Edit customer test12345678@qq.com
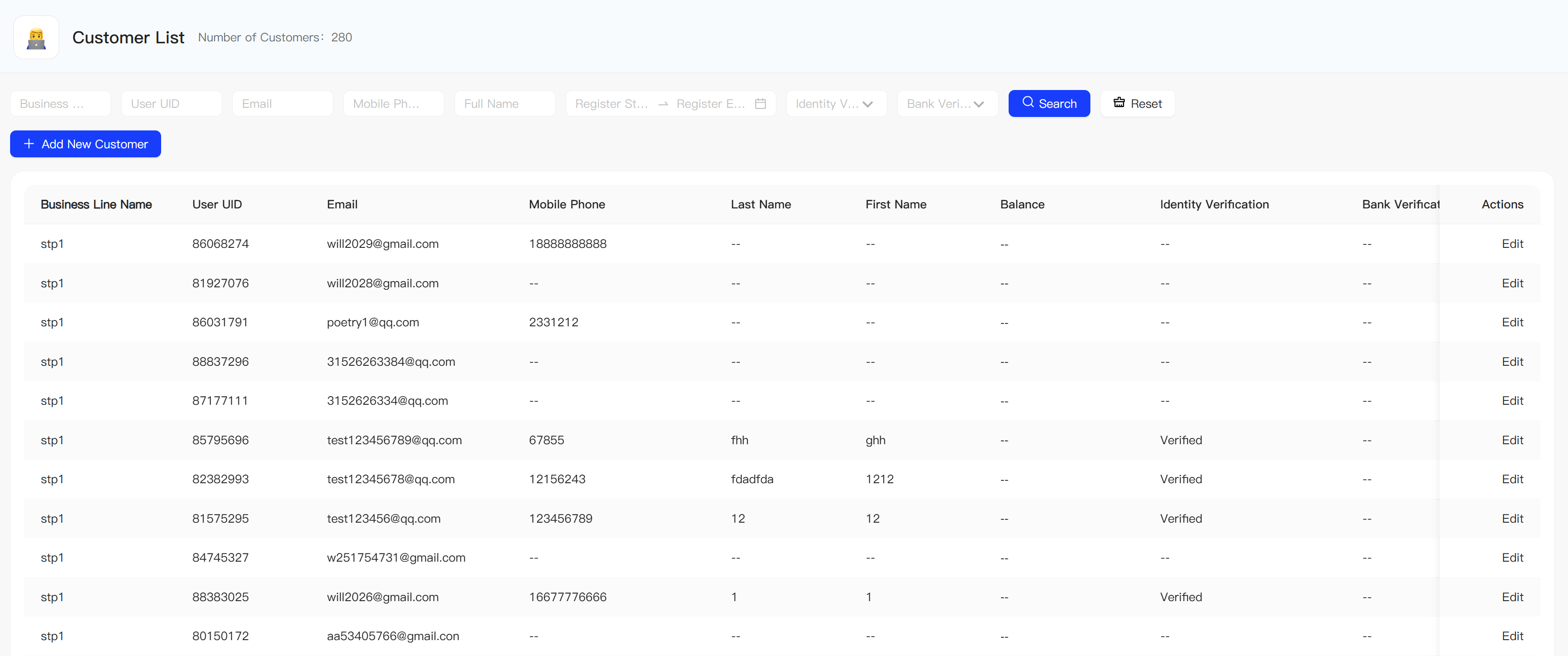The image size is (1568, 656). [x=1512, y=479]
